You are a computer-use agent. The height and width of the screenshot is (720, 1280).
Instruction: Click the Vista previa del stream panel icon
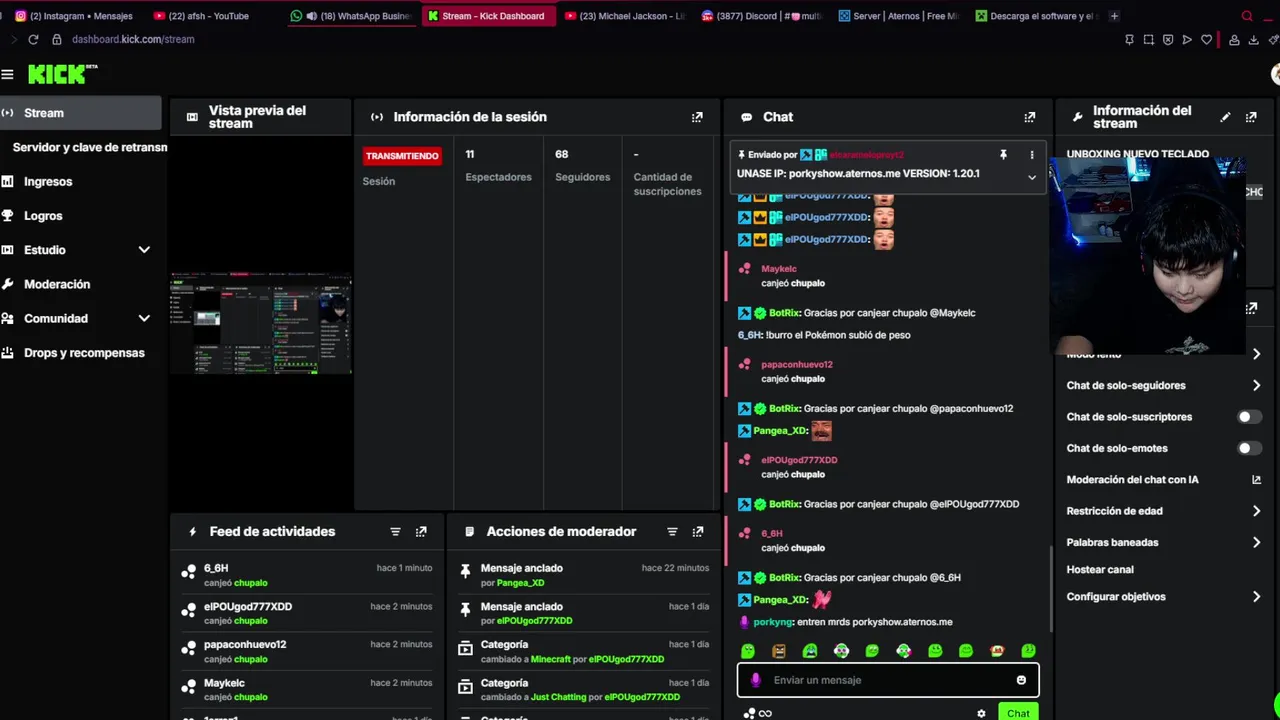tap(192, 117)
